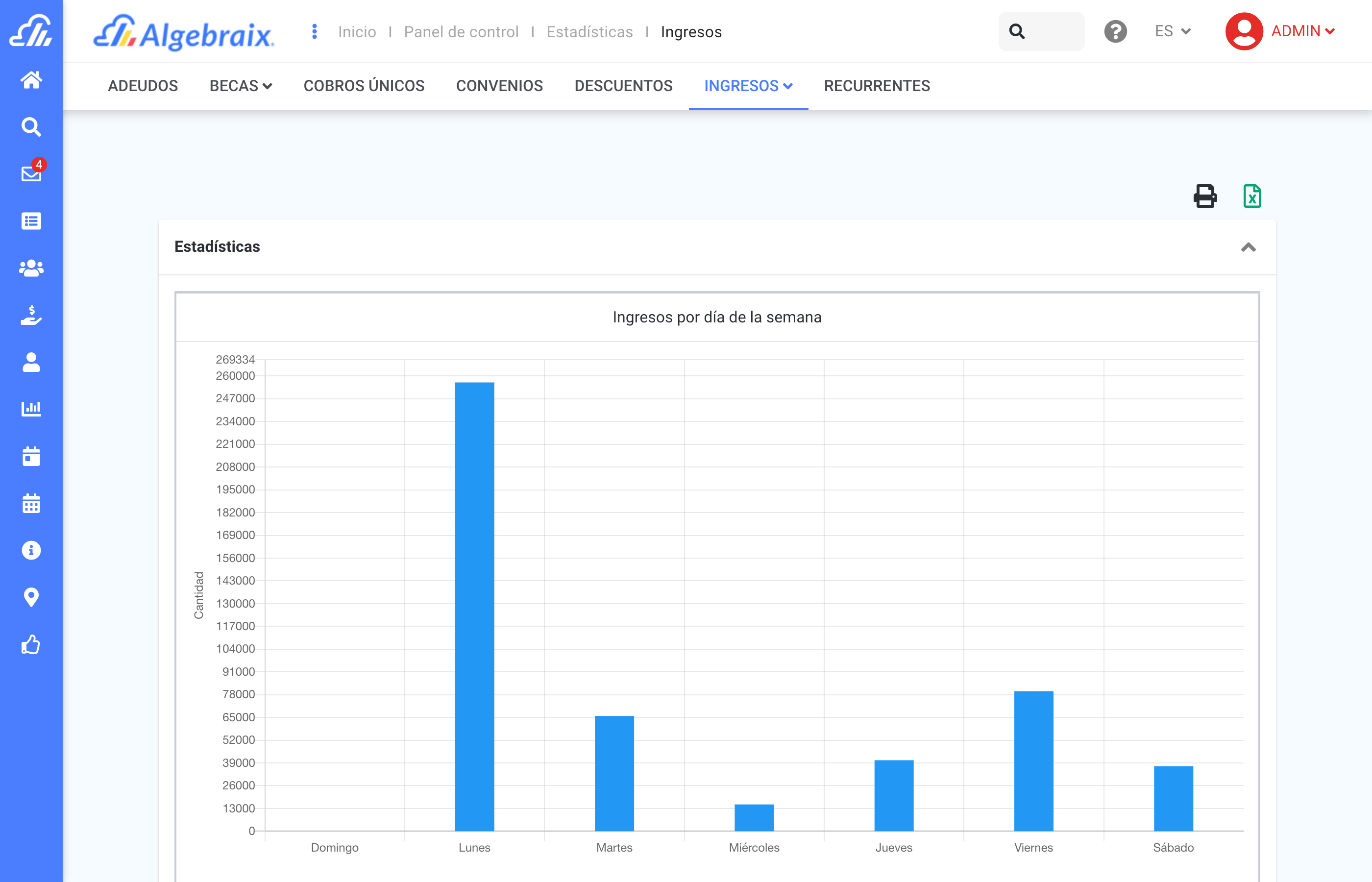Click the group users sidebar icon
The image size is (1372, 882).
[x=31, y=268]
